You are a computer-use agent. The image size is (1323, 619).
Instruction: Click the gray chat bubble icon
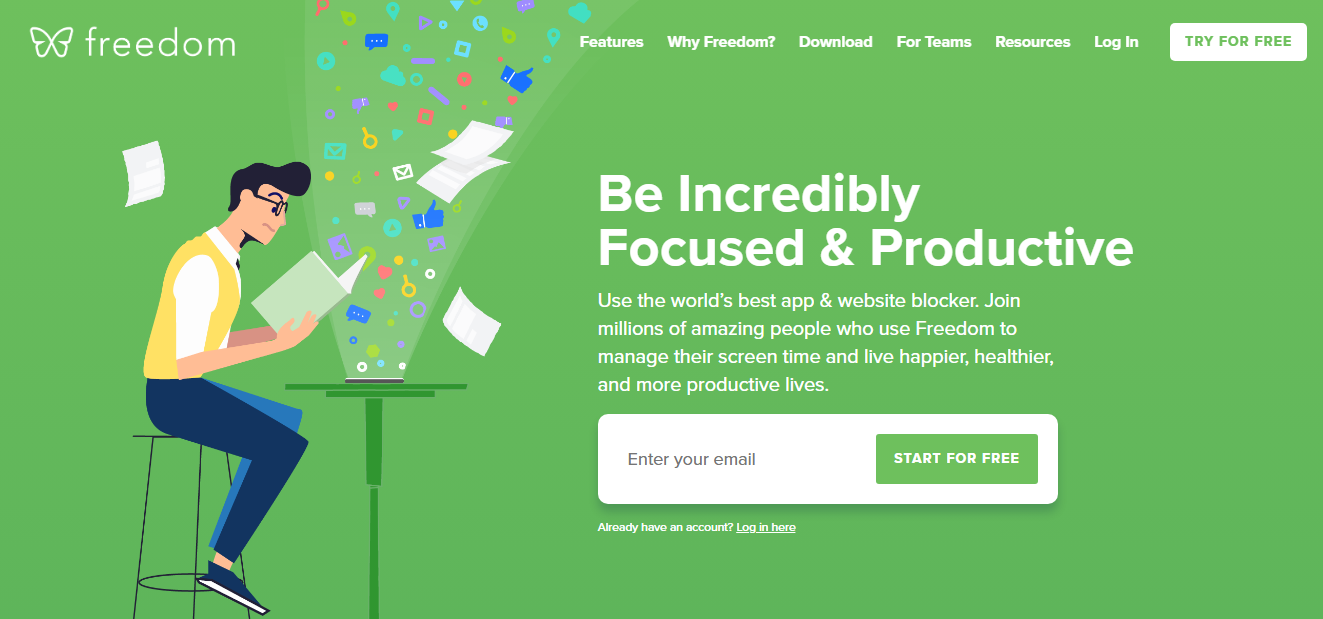click(x=365, y=210)
